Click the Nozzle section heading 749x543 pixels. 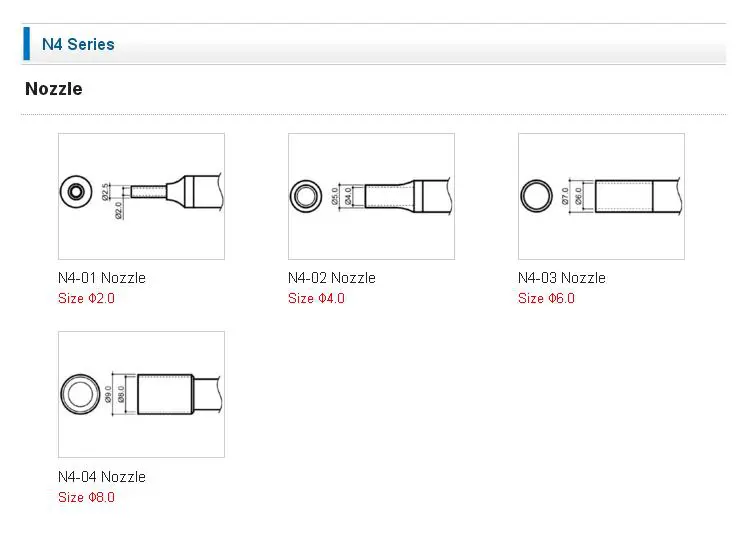(x=54, y=89)
